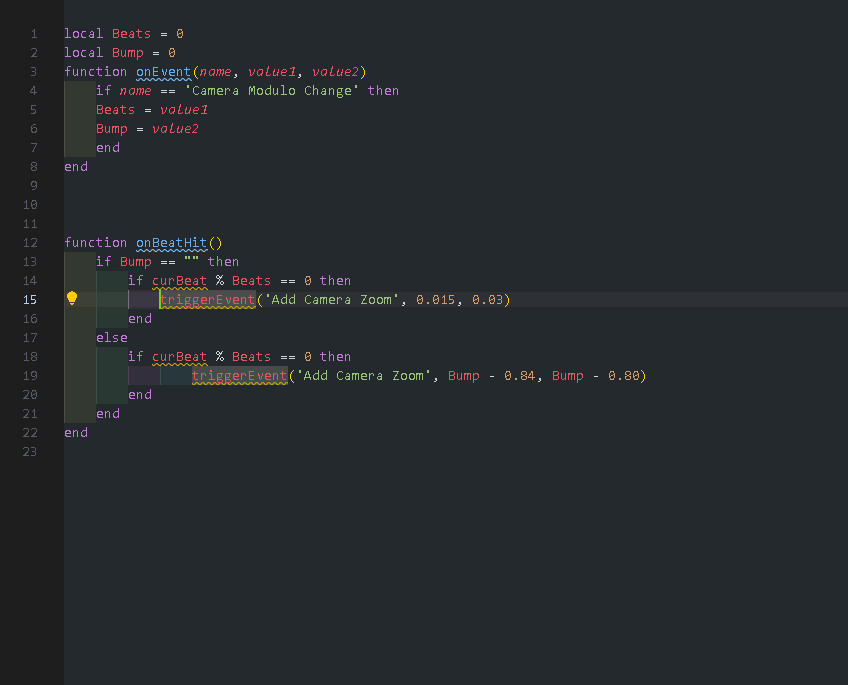Click the Bump - 0.80 expression on line 19
This screenshot has height=685, width=848.
[596, 375]
